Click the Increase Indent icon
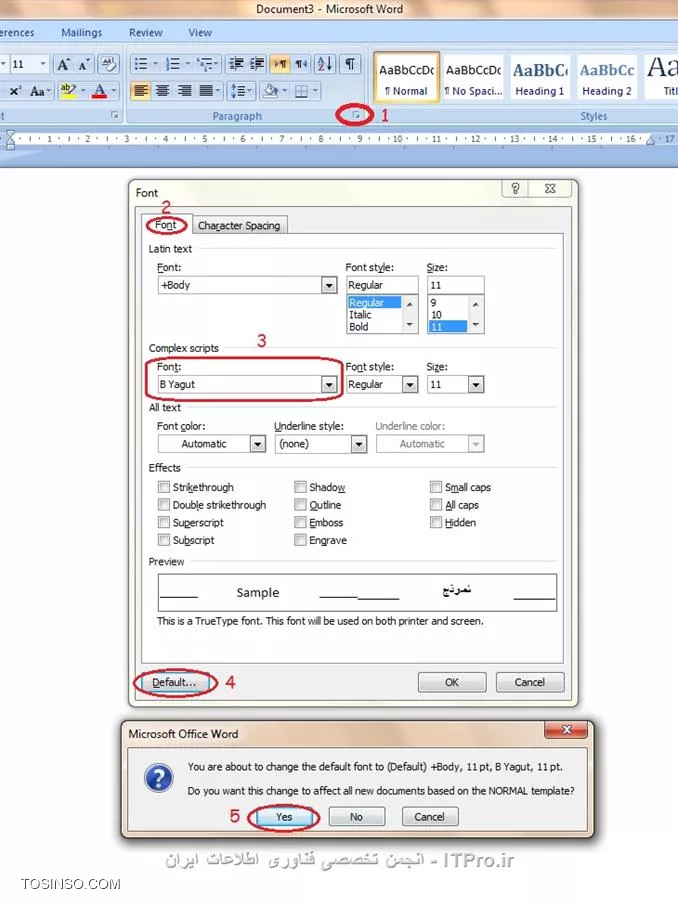 [x=257, y=64]
